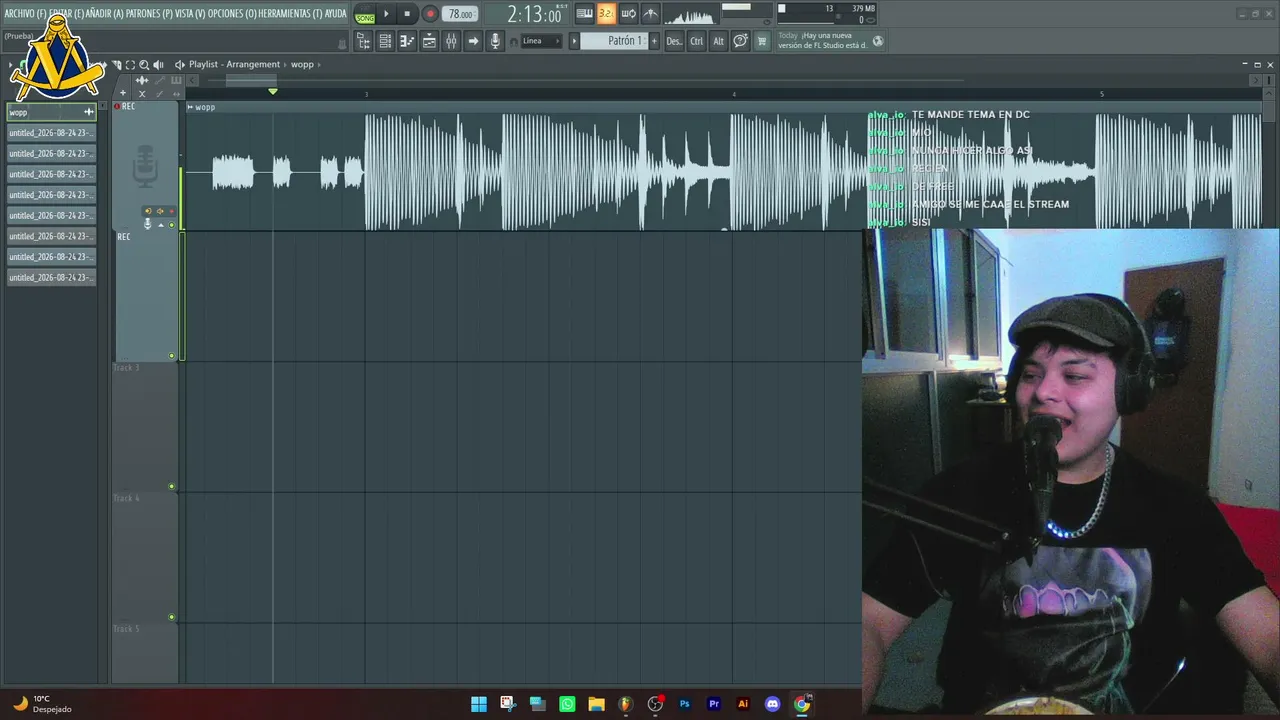Click the arrow icon next to Mixer
The height and width of the screenshot is (720, 1280).
click(x=473, y=41)
